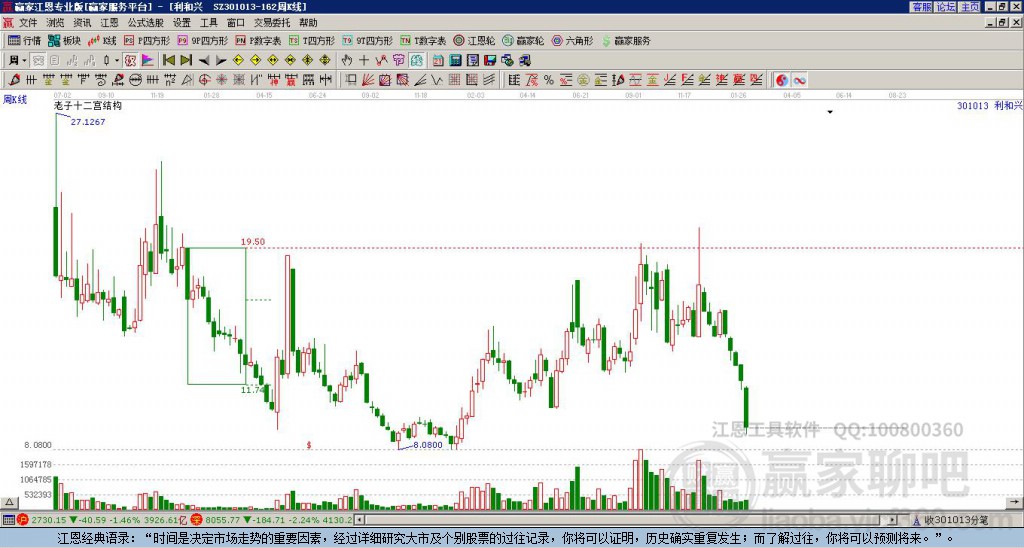The width and height of the screenshot is (1024, 548).
Task: Toggle the yin-yang taiji icon
Action: coord(782,80)
